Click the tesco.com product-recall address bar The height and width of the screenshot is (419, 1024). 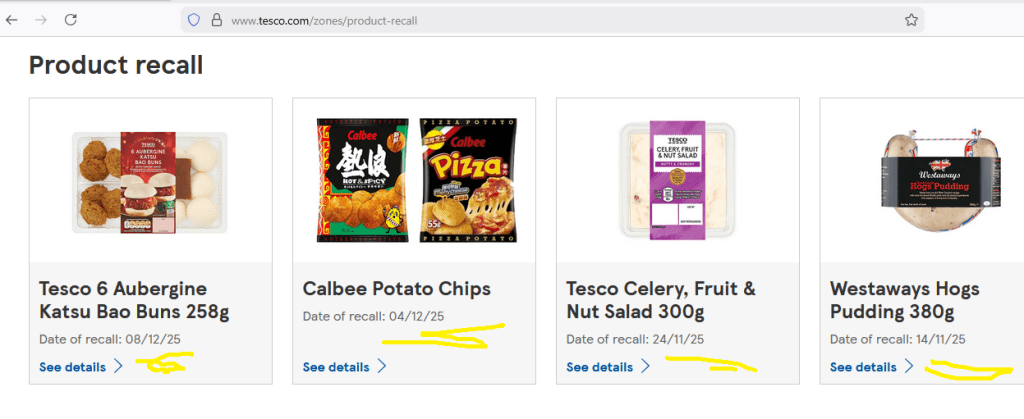click(x=500, y=20)
